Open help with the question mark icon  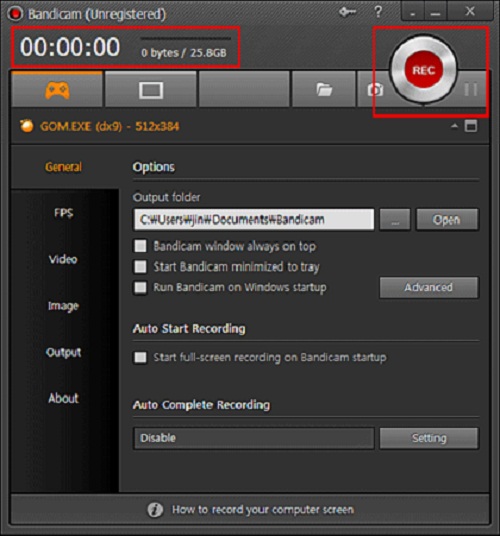click(x=378, y=12)
